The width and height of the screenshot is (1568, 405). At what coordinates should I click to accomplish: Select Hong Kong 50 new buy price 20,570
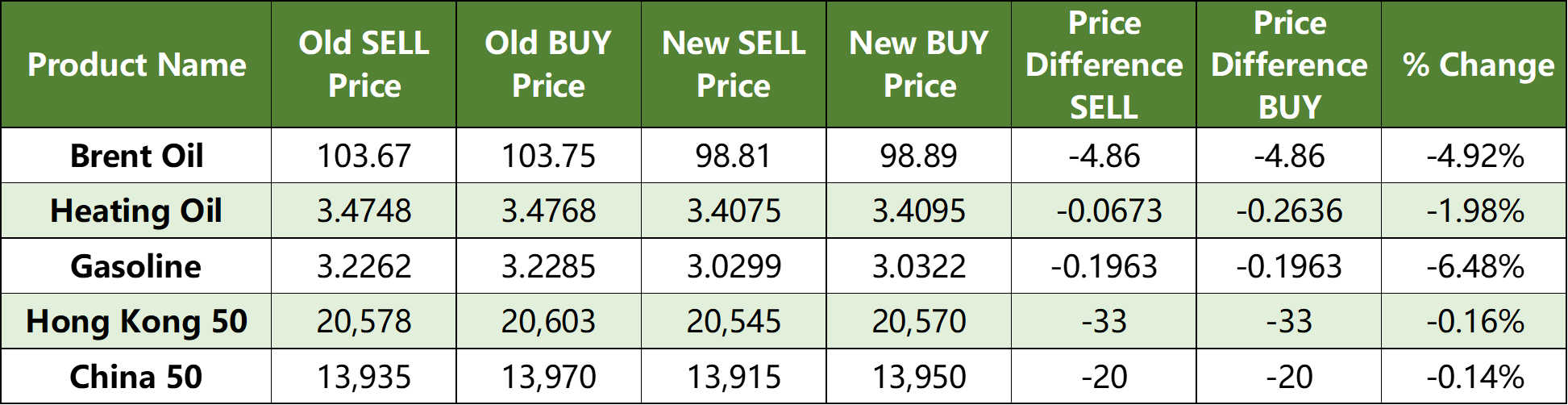918,321
